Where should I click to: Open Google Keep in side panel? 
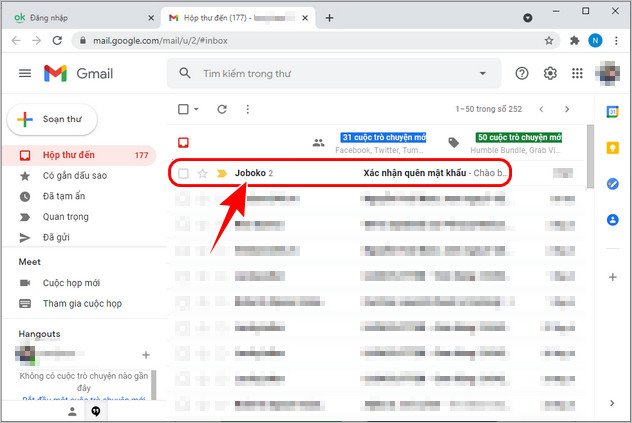tap(613, 148)
